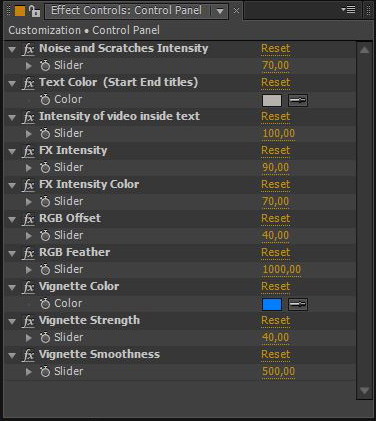Click the scrollbar up arrow
The width and height of the screenshot is (376, 421).
pyautogui.click(x=364, y=50)
